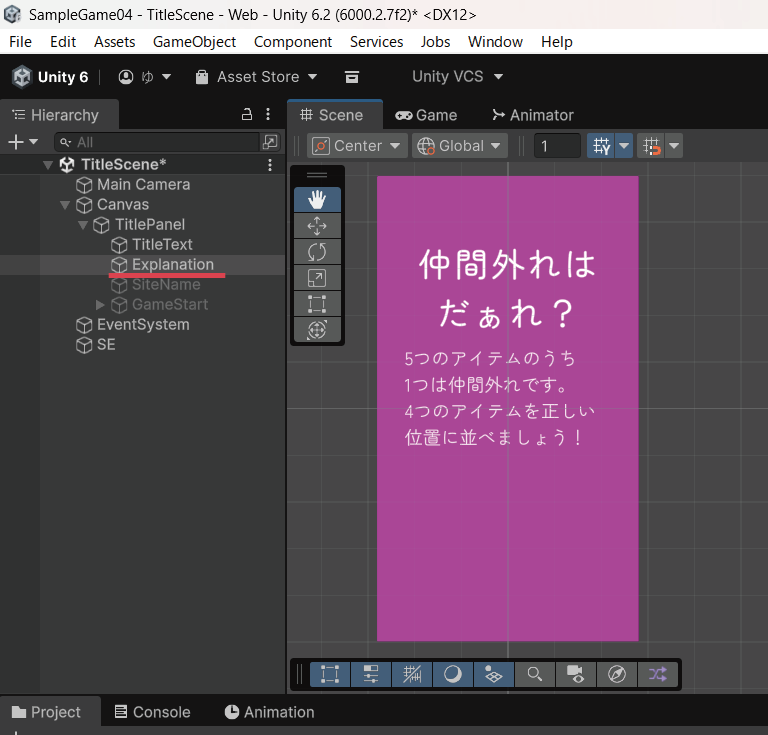Select the combined Transform tool
Image resolution: width=768 pixels, height=735 pixels.
point(317,330)
